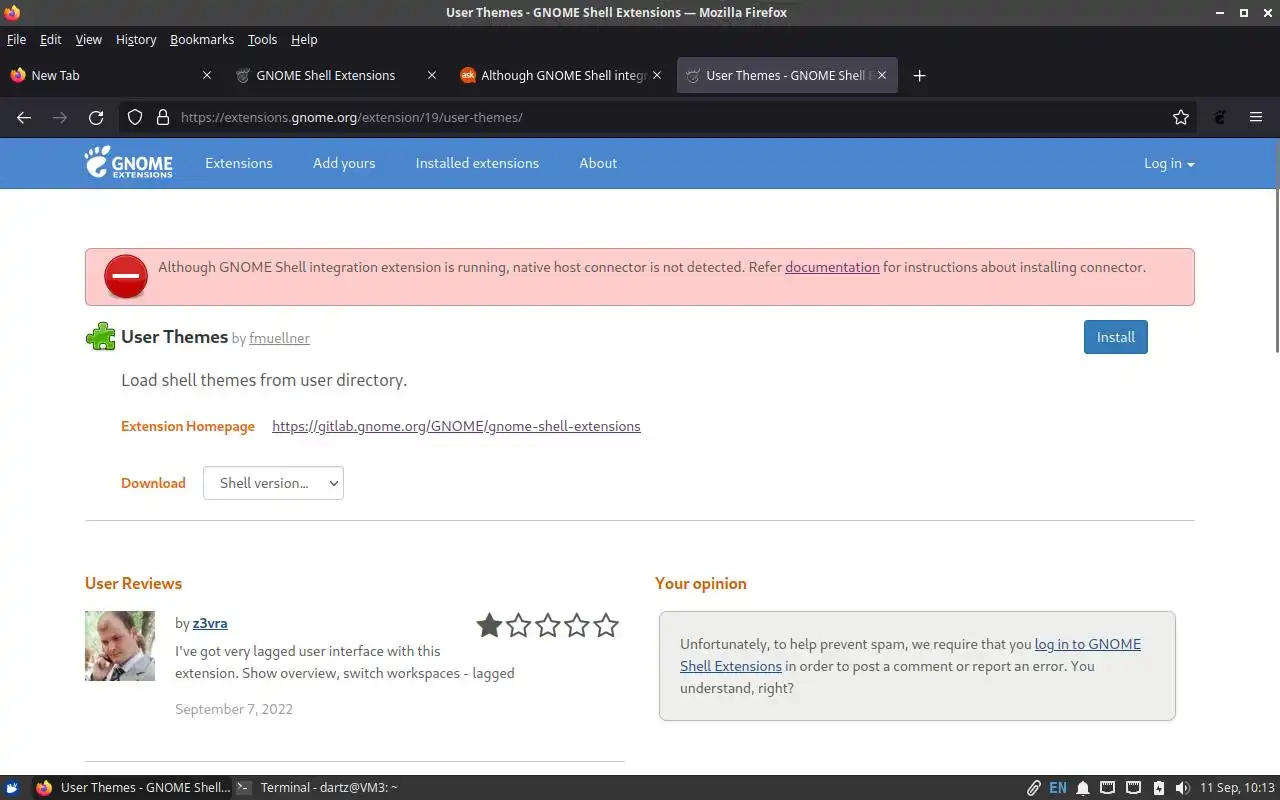Open author fmuellner's profile link
Image resolution: width=1280 pixels, height=800 pixels.
[279, 339]
